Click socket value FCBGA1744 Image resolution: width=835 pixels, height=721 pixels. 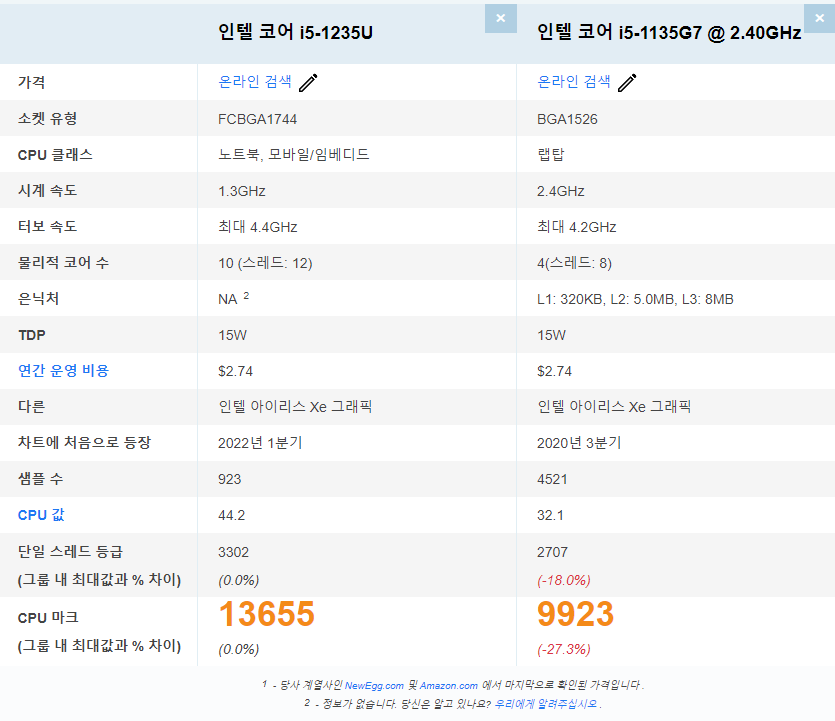click(x=257, y=119)
